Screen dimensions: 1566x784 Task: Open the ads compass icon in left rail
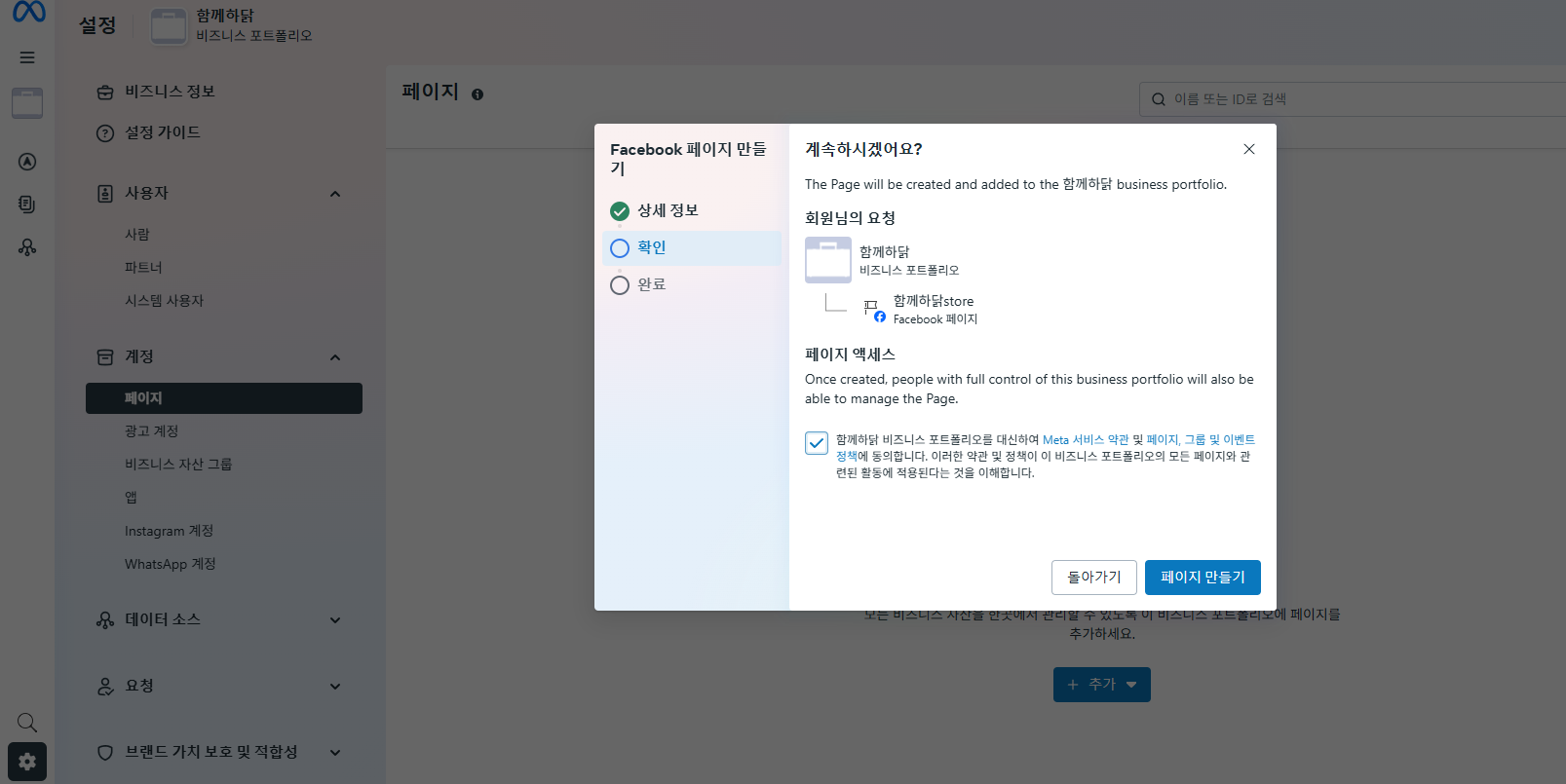[x=27, y=162]
